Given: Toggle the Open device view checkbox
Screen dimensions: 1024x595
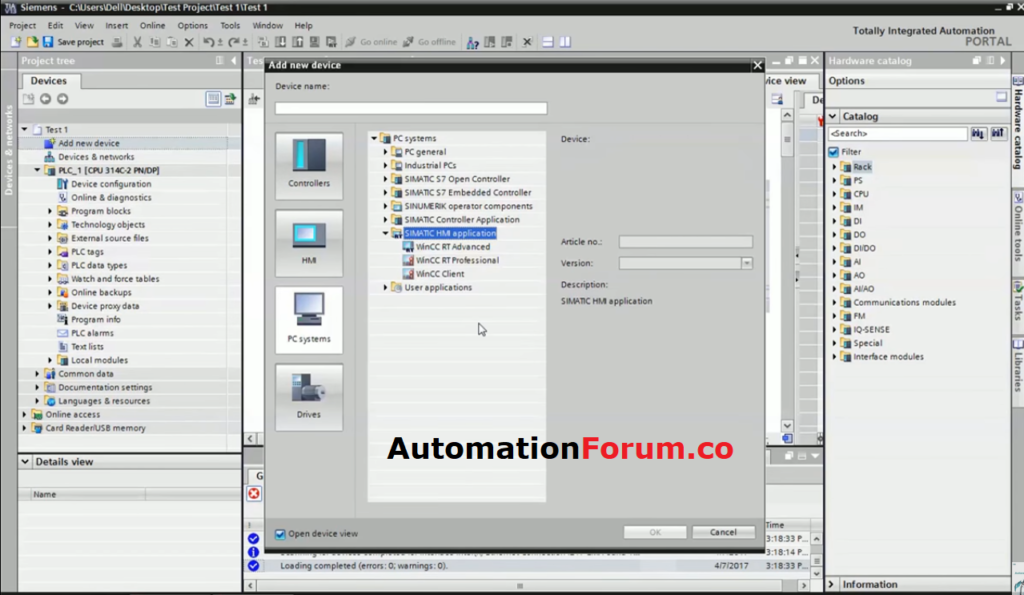Looking at the screenshot, I should pyautogui.click(x=281, y=533).
